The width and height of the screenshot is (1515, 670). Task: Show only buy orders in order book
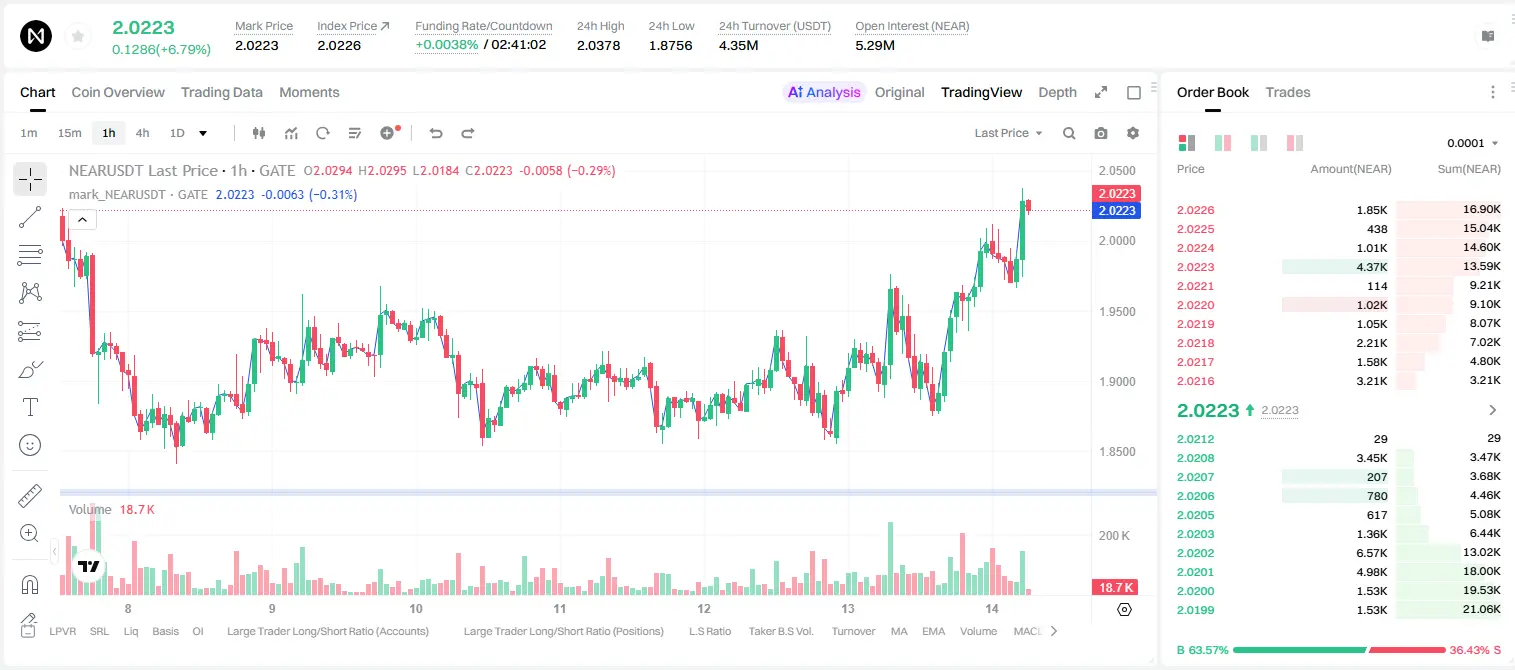(x=1259, y=143)
